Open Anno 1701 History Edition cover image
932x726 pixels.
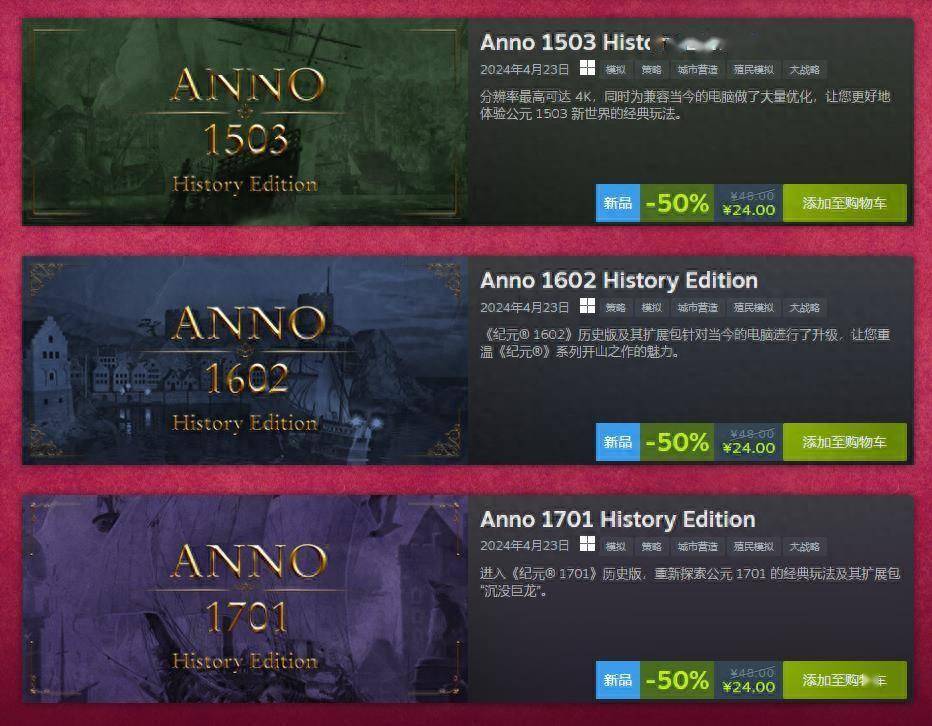[245, 599]
